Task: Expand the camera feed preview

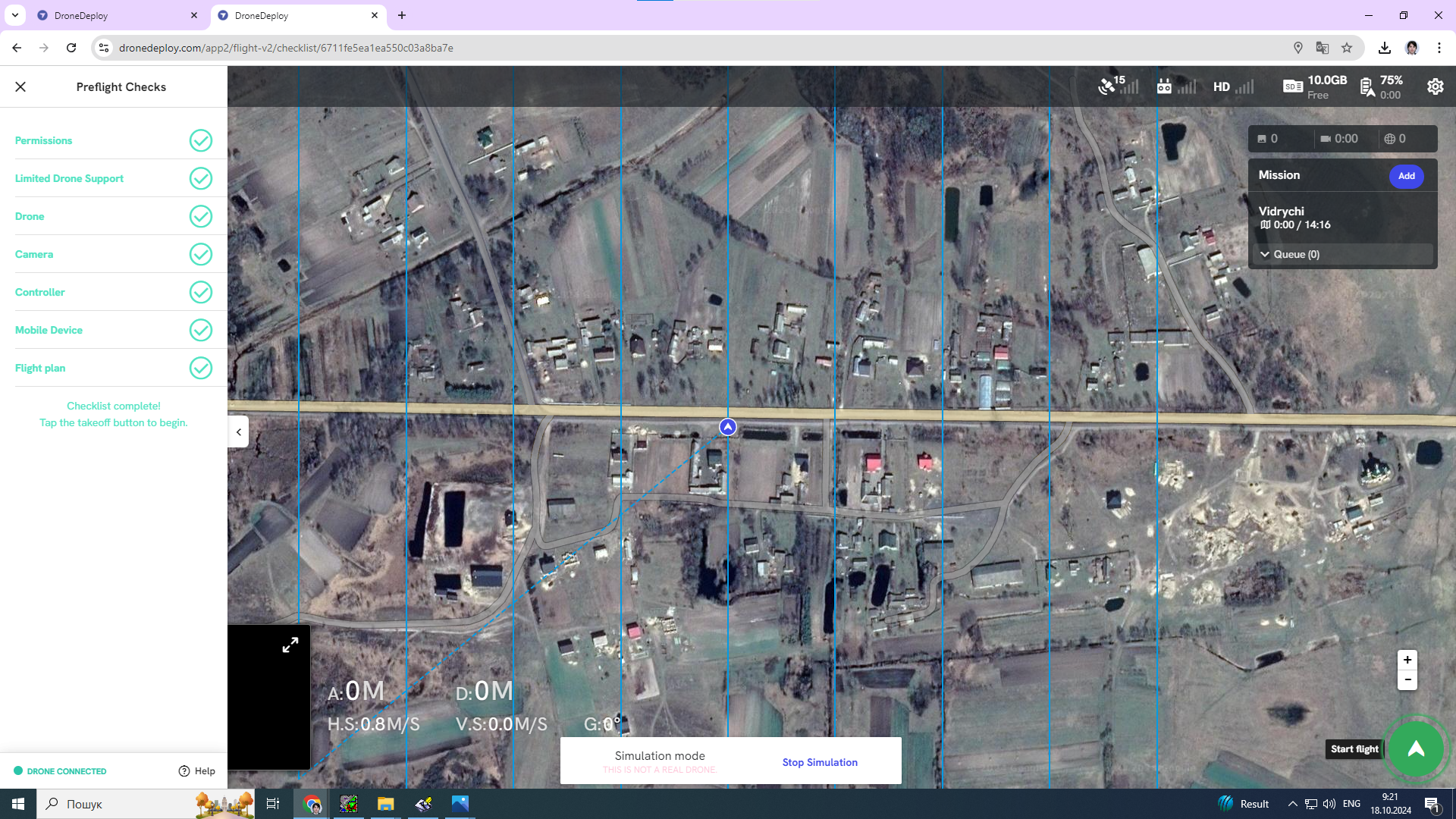Action: (290, 645)
